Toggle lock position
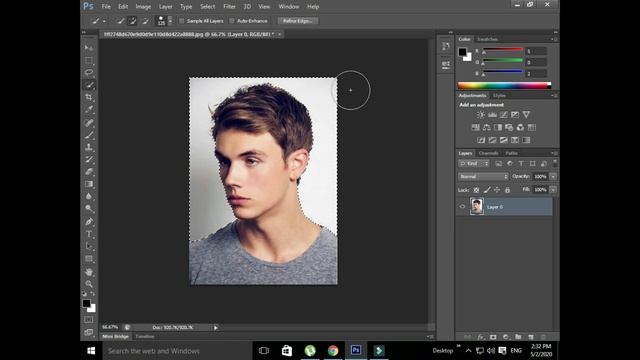 click(497, 190)
